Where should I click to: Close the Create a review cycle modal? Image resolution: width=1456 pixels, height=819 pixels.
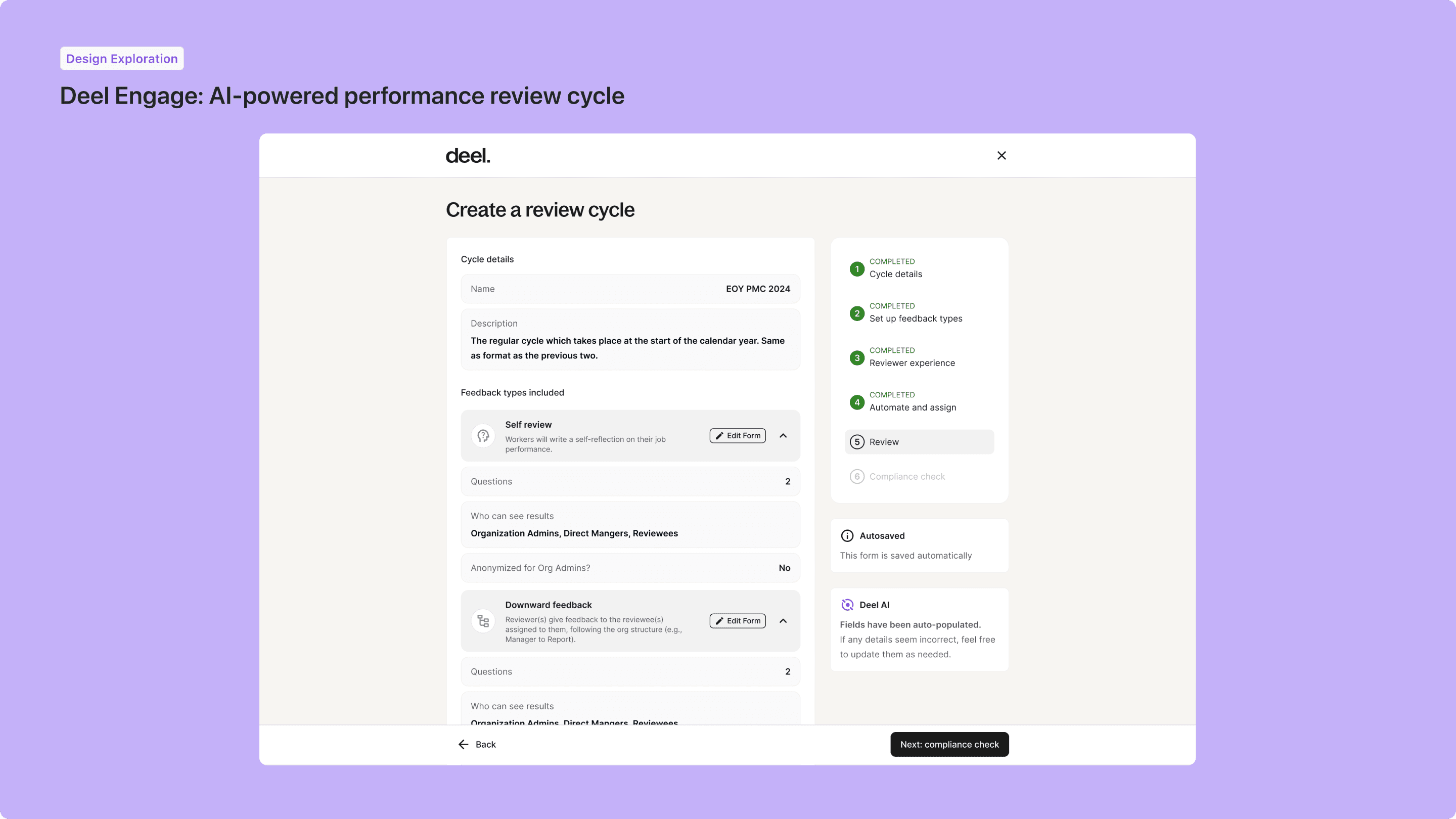tap(1002, 155)
